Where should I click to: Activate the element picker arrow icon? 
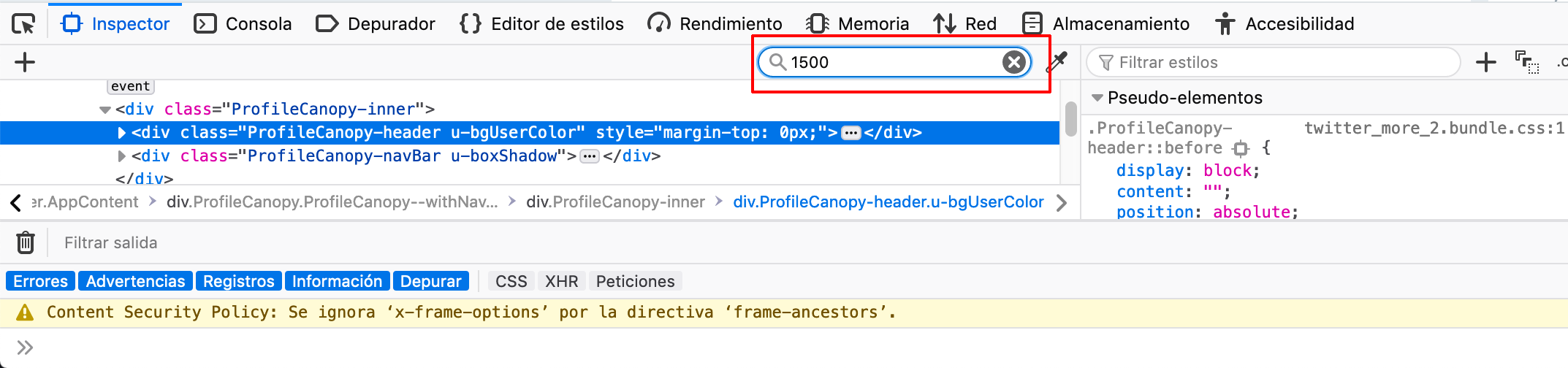tap(23, 24)
